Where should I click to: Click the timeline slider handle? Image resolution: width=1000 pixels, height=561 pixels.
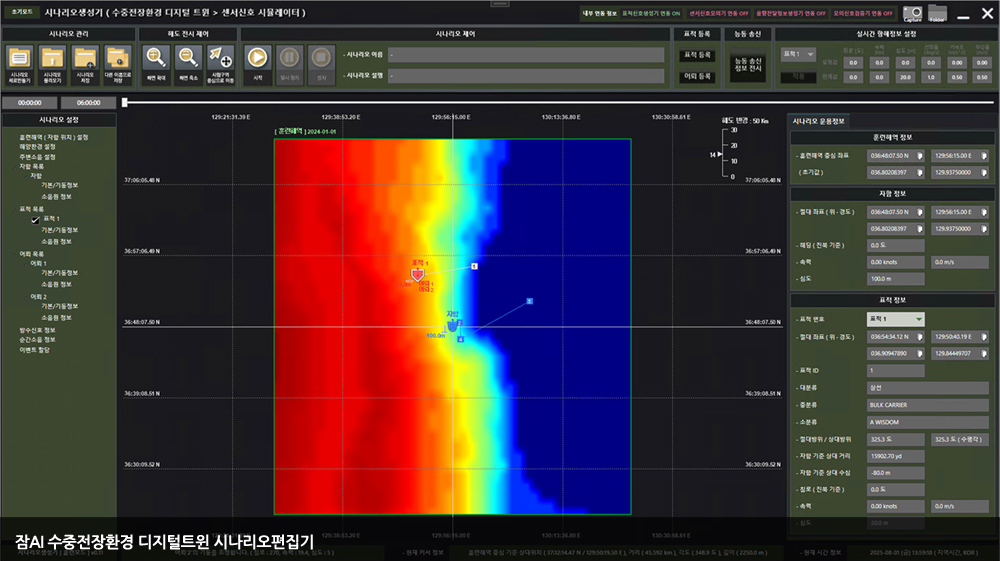click(125, 102)
